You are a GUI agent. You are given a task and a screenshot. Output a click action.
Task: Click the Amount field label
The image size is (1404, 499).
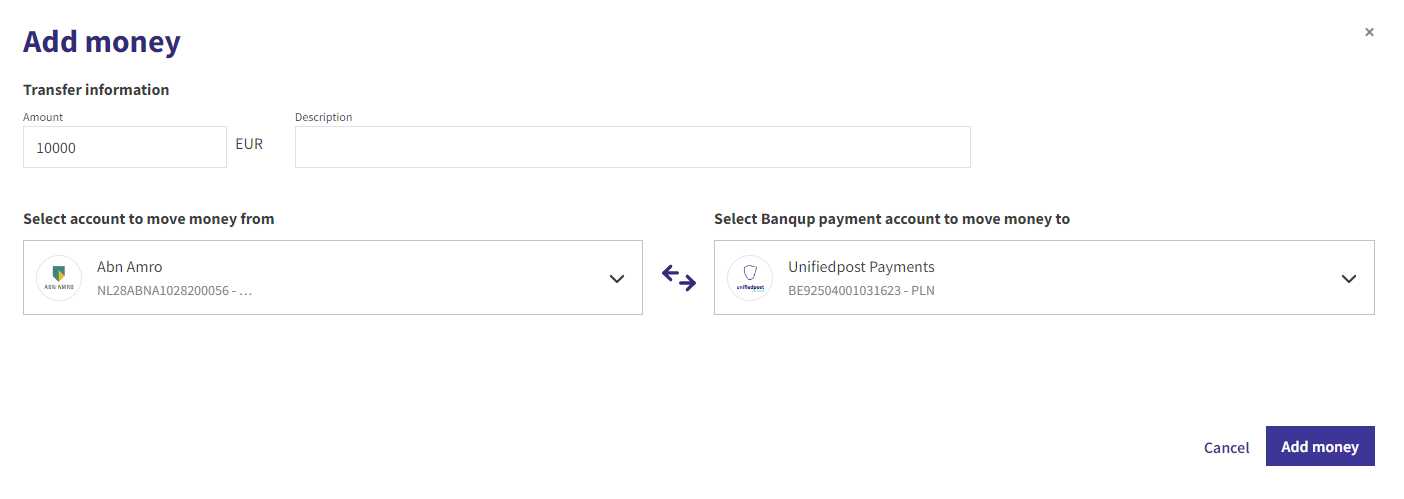click(43, 117)
